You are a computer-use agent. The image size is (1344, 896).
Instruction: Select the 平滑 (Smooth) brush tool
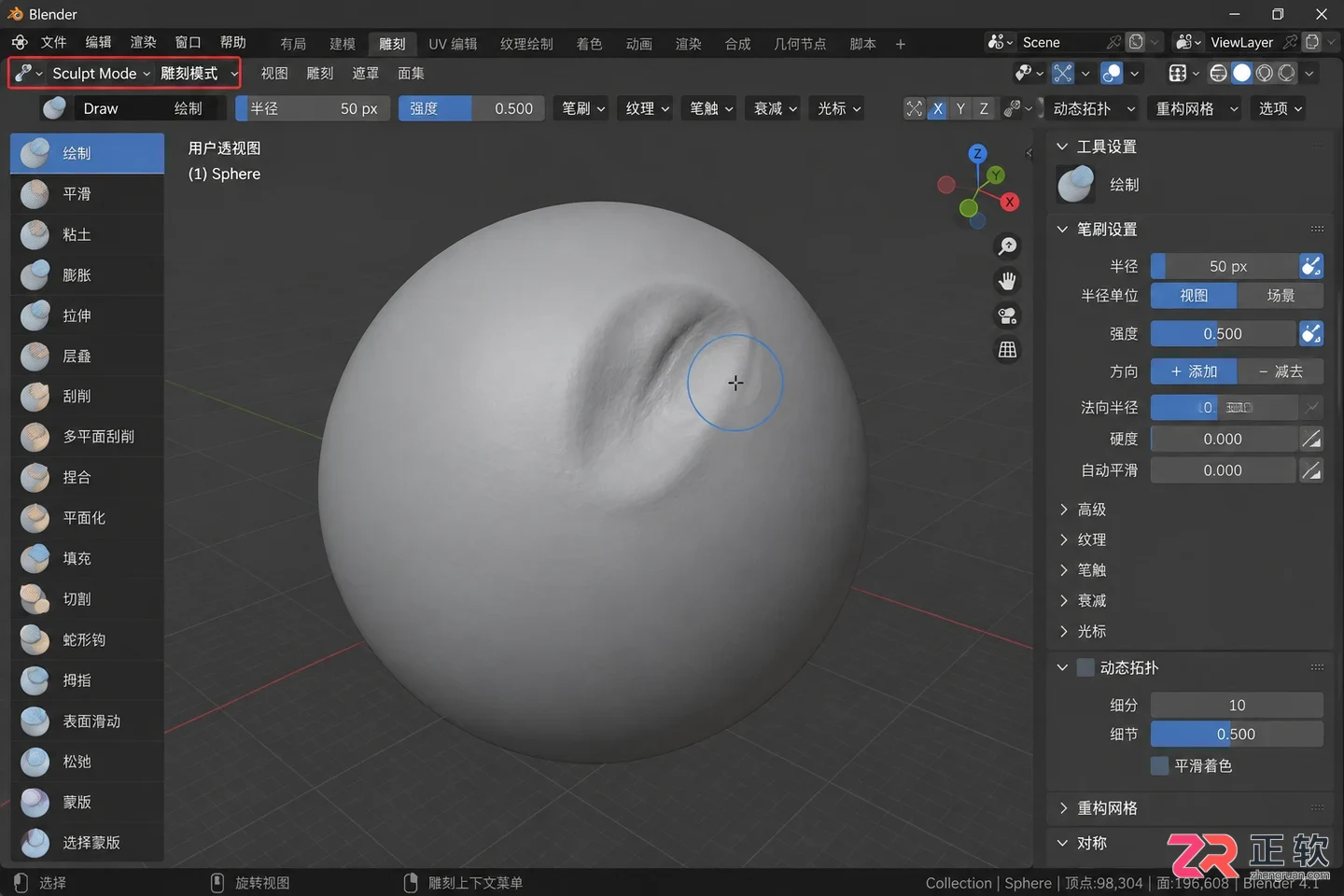point(87,194)
